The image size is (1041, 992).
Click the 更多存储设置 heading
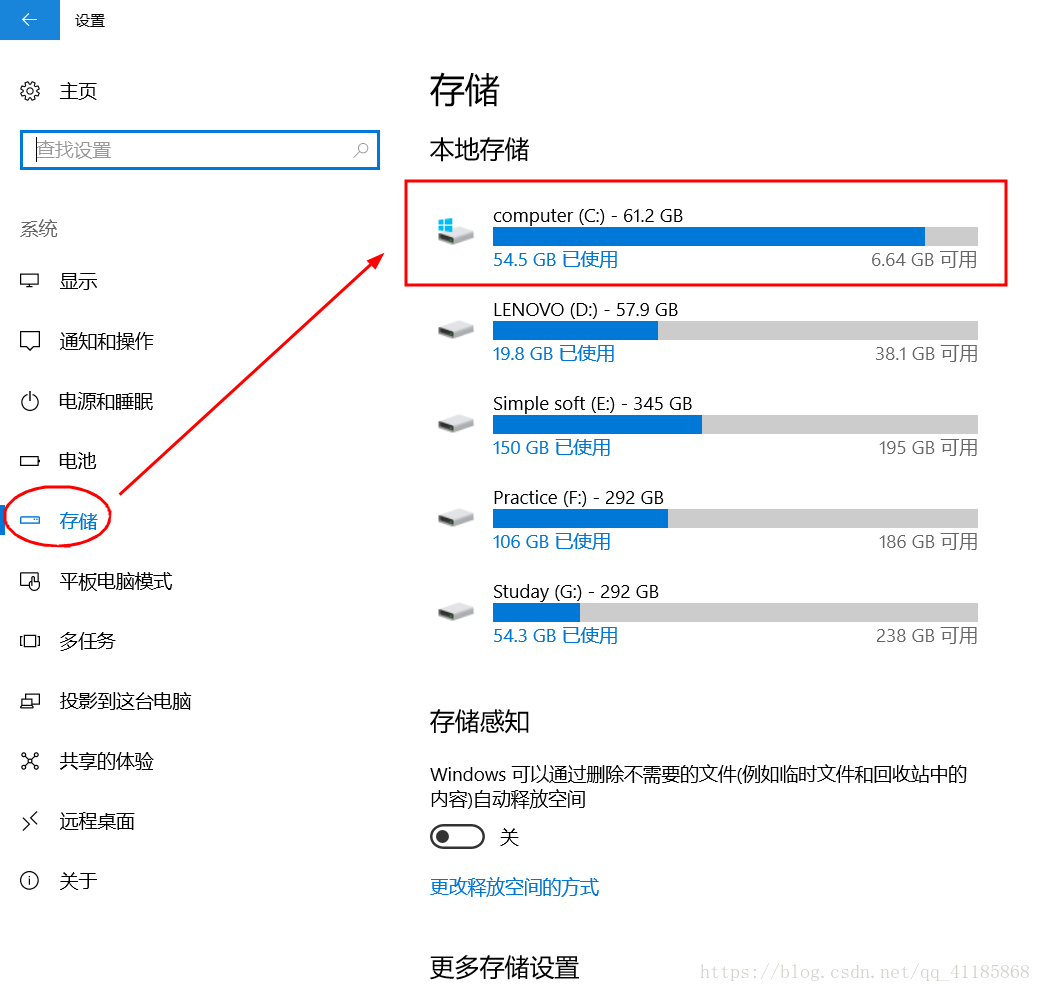[x=505, y=967]
